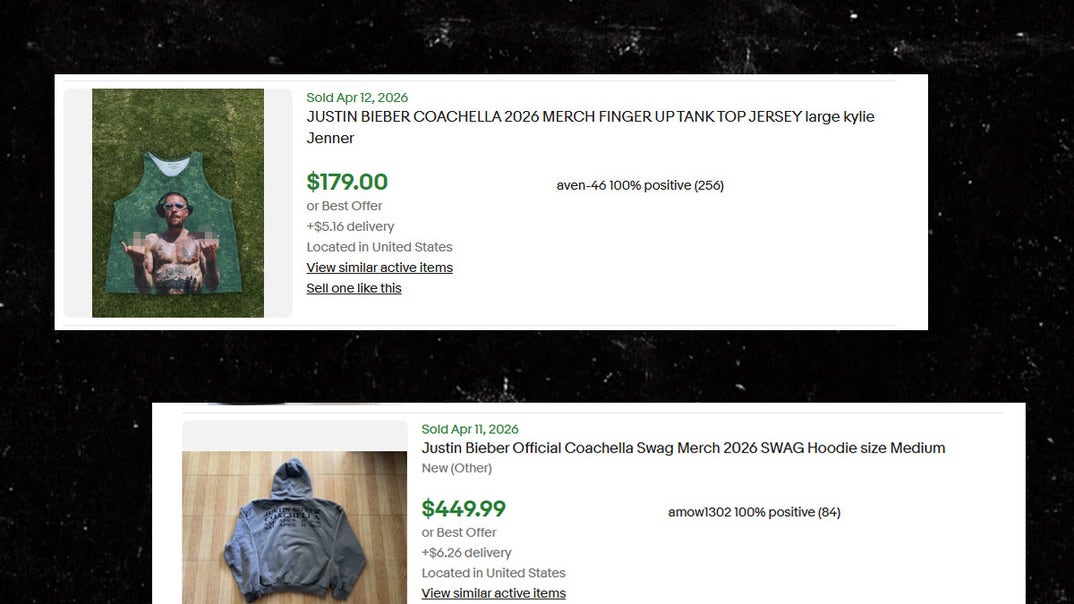Open seller profile aven-46

pos(583,185)
